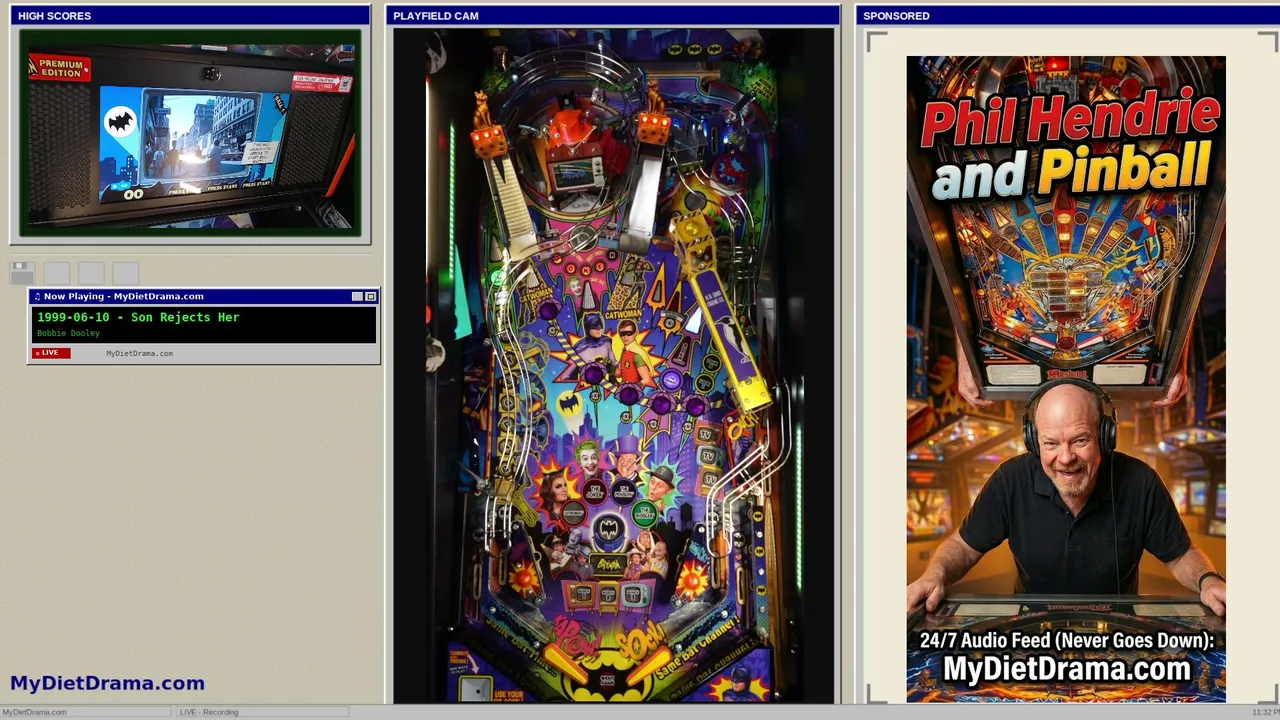Select the PLAYFIELD CAM panel title
Screen dimensions: 1280x720
click(436, 16)
